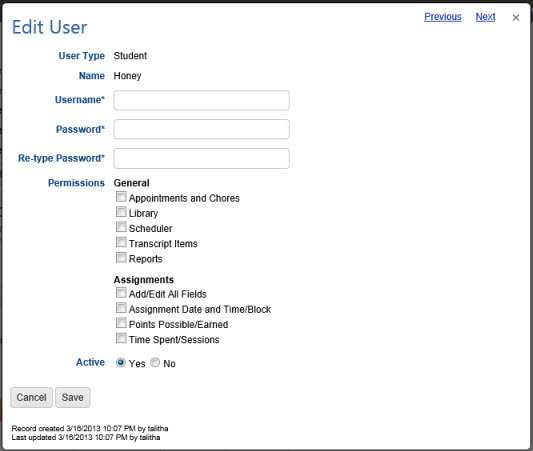The image size is (533, 451).
Task: Go to the Next user record
Action: (x=485, y=17)
